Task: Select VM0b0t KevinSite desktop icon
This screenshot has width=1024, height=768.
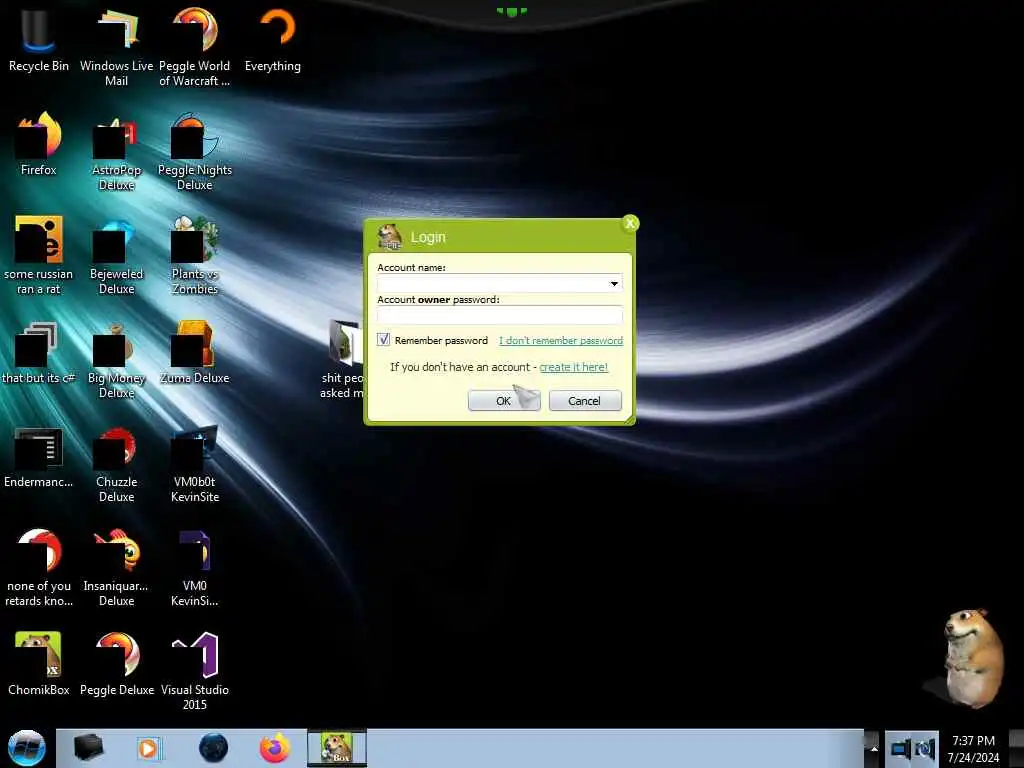Action: coord(195,464)
